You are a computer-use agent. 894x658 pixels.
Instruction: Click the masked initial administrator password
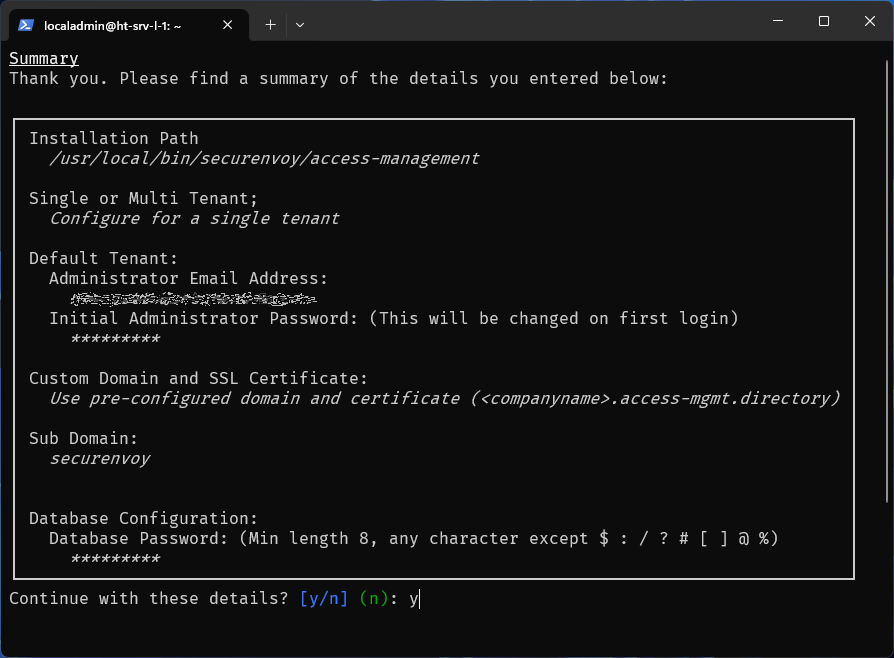click(x=115, y=339)
